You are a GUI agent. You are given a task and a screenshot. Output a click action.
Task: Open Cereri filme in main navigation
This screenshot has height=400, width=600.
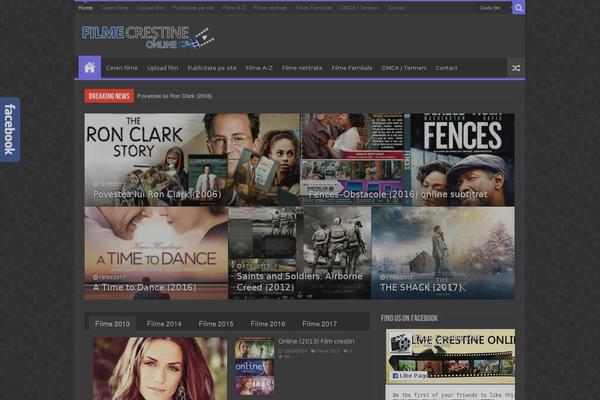coord(122,68)
